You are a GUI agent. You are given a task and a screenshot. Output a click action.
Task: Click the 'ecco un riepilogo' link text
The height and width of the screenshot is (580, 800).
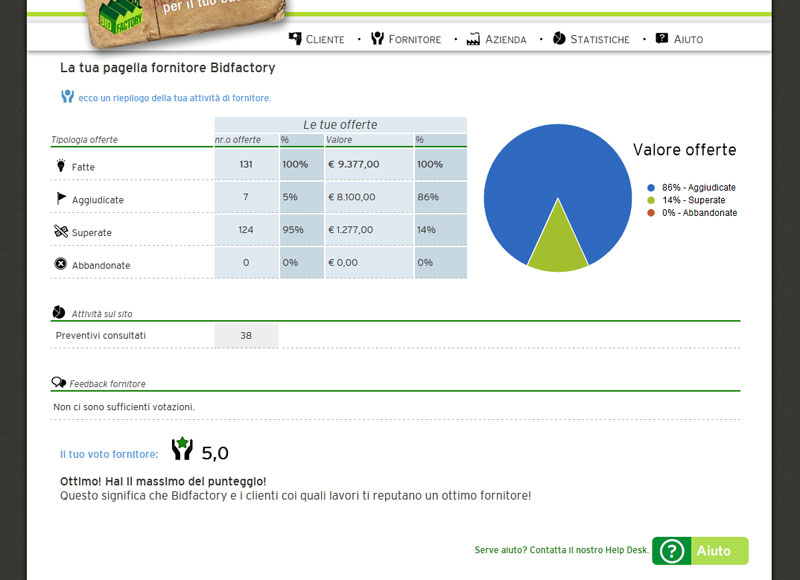174,98
